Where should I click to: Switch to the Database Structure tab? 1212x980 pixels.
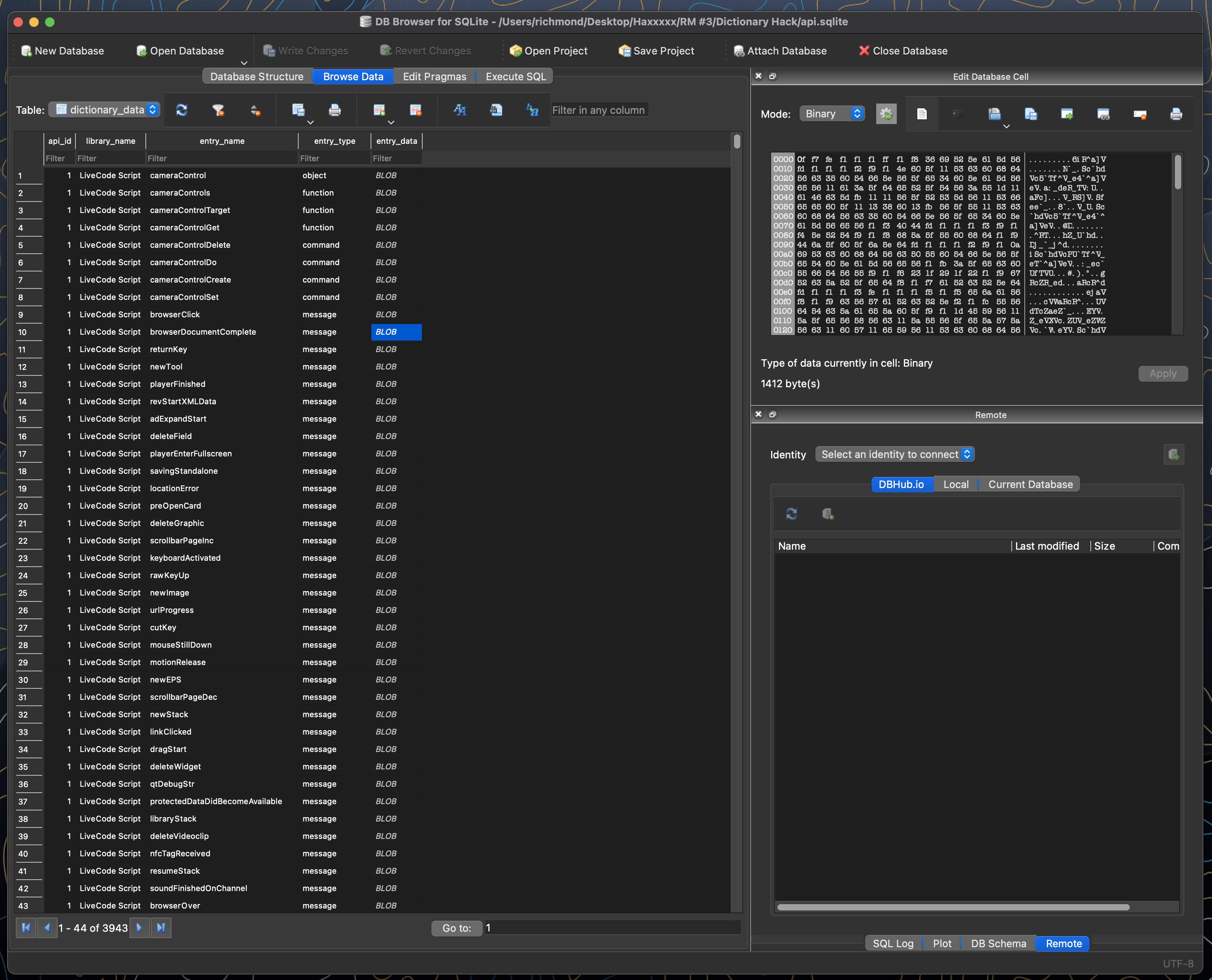pos(257,75)
